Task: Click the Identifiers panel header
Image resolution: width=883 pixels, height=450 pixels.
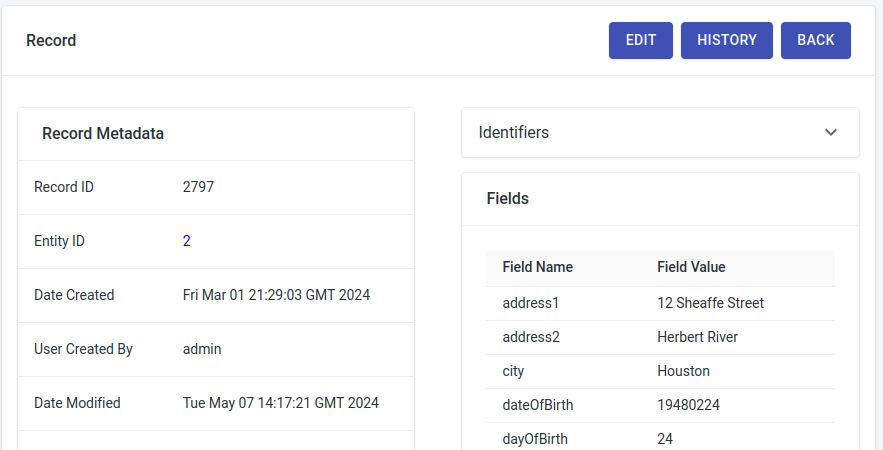Action: [x=661, y=132]
